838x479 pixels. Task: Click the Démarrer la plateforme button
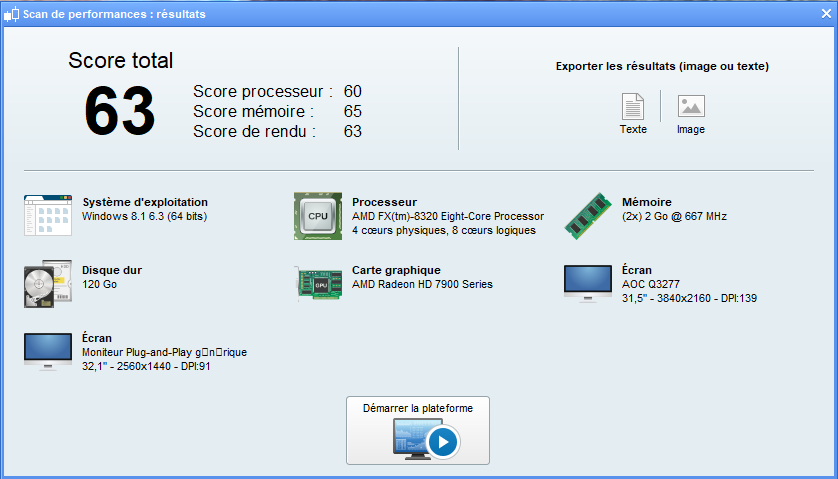pyautogui.click(x=418, y=430)
